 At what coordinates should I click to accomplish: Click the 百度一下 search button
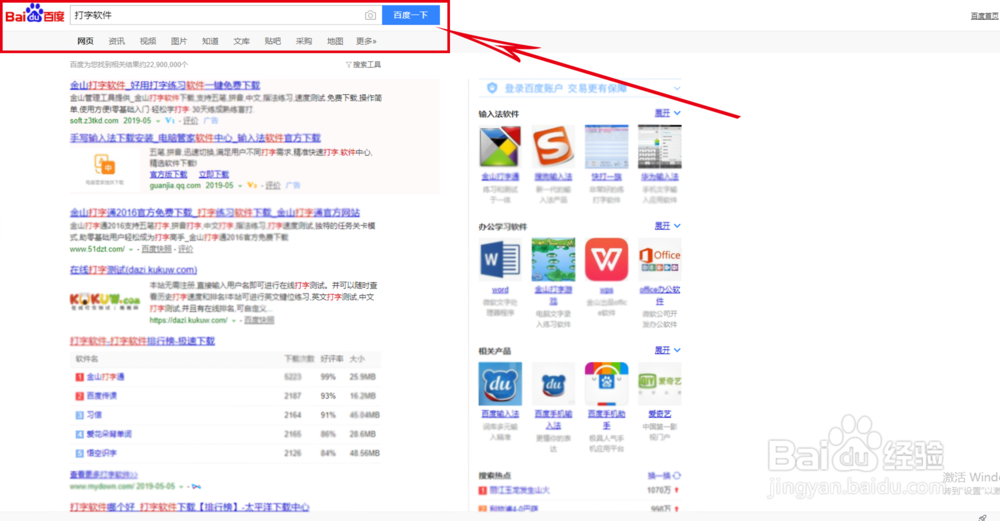click(x=411, y=15)
